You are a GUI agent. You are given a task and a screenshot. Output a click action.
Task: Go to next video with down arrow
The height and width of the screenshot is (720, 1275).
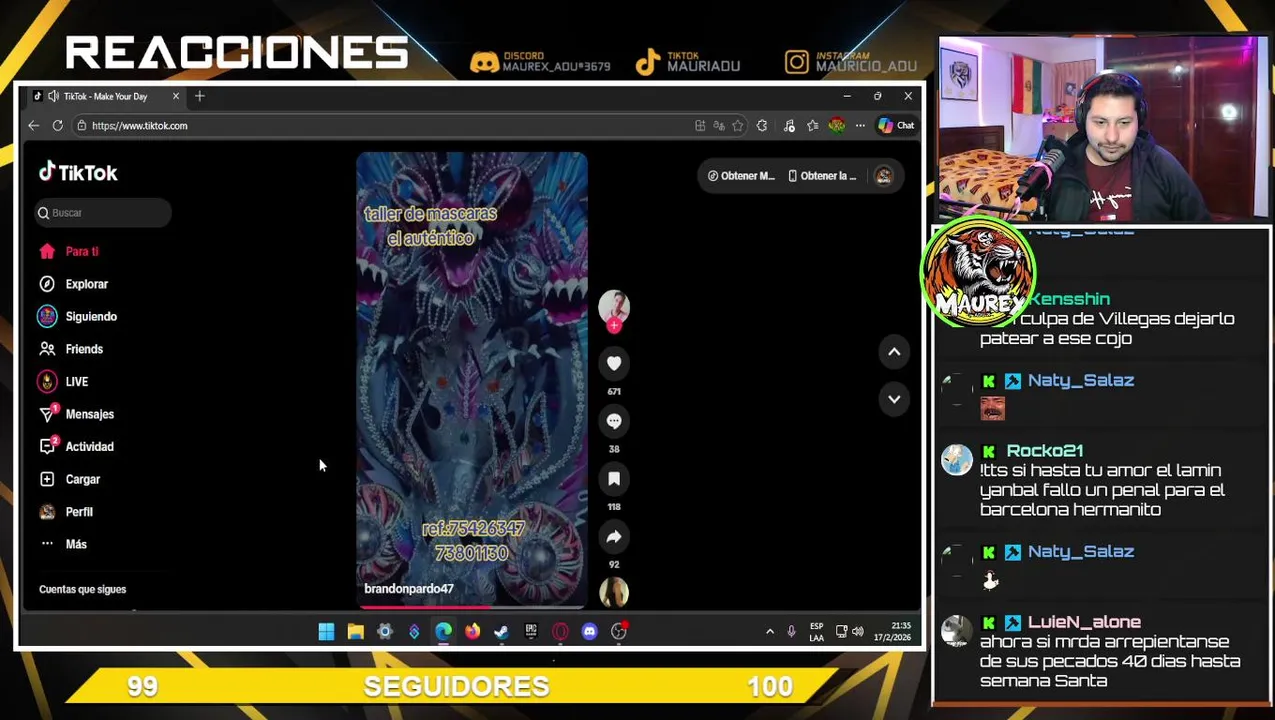[894, 399]
